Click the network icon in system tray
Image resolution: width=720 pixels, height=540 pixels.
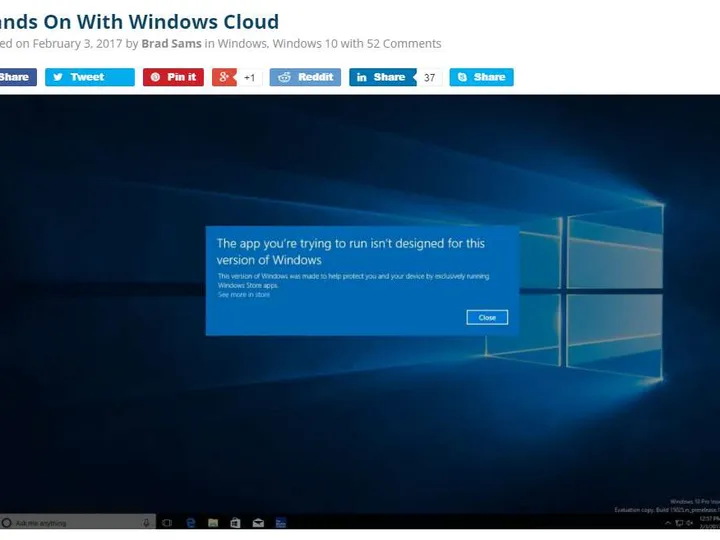679,523
